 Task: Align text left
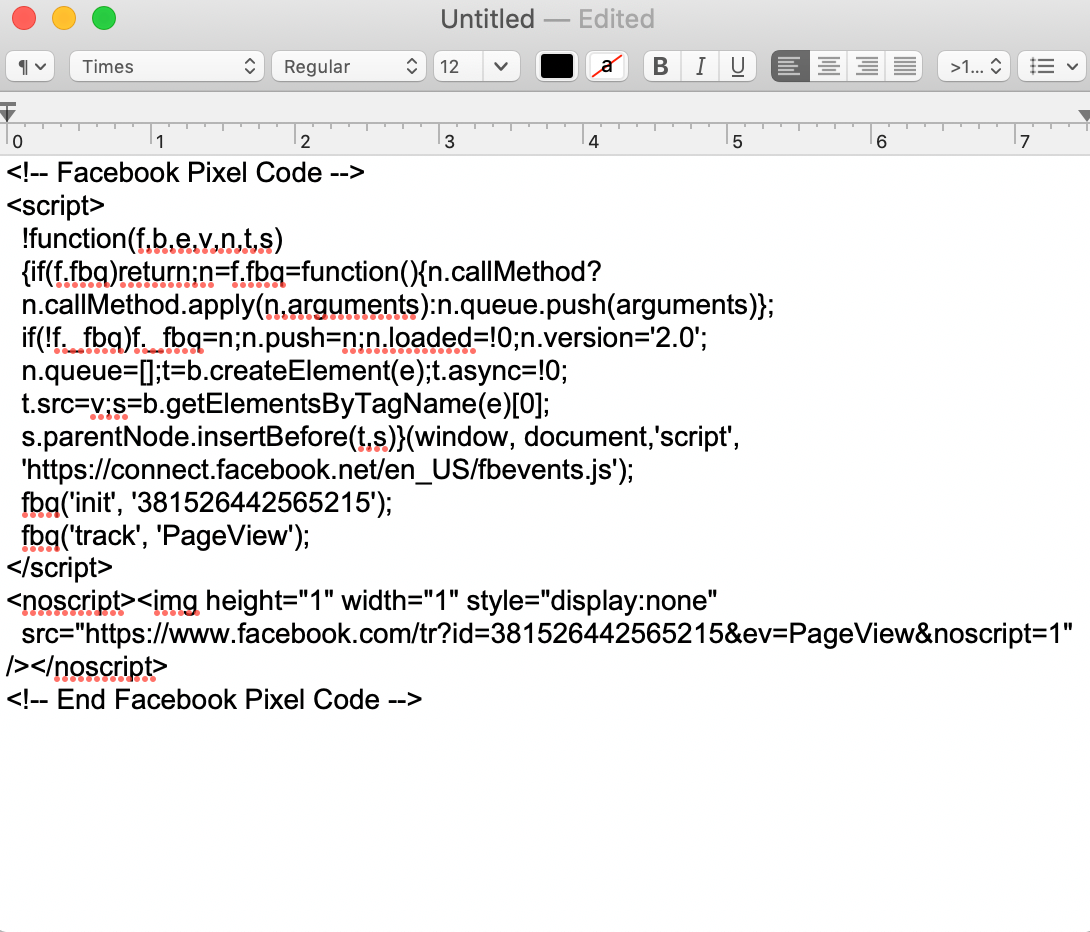[x=790, y=67]
